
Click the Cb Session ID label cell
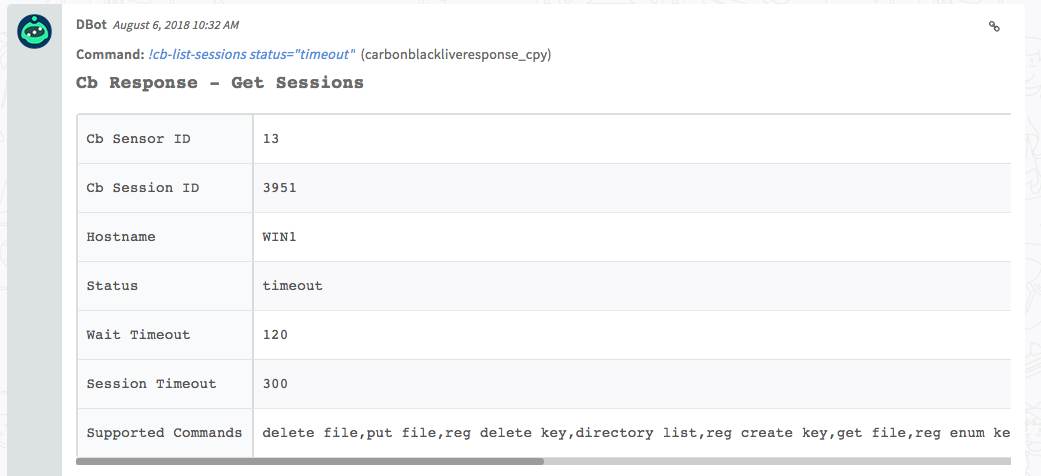[143, 188]
